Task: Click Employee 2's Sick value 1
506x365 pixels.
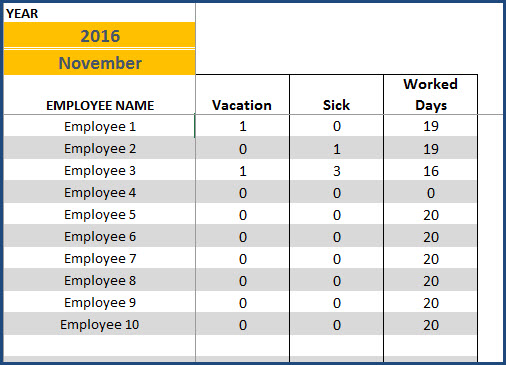Action: click(x=337, y=148)
